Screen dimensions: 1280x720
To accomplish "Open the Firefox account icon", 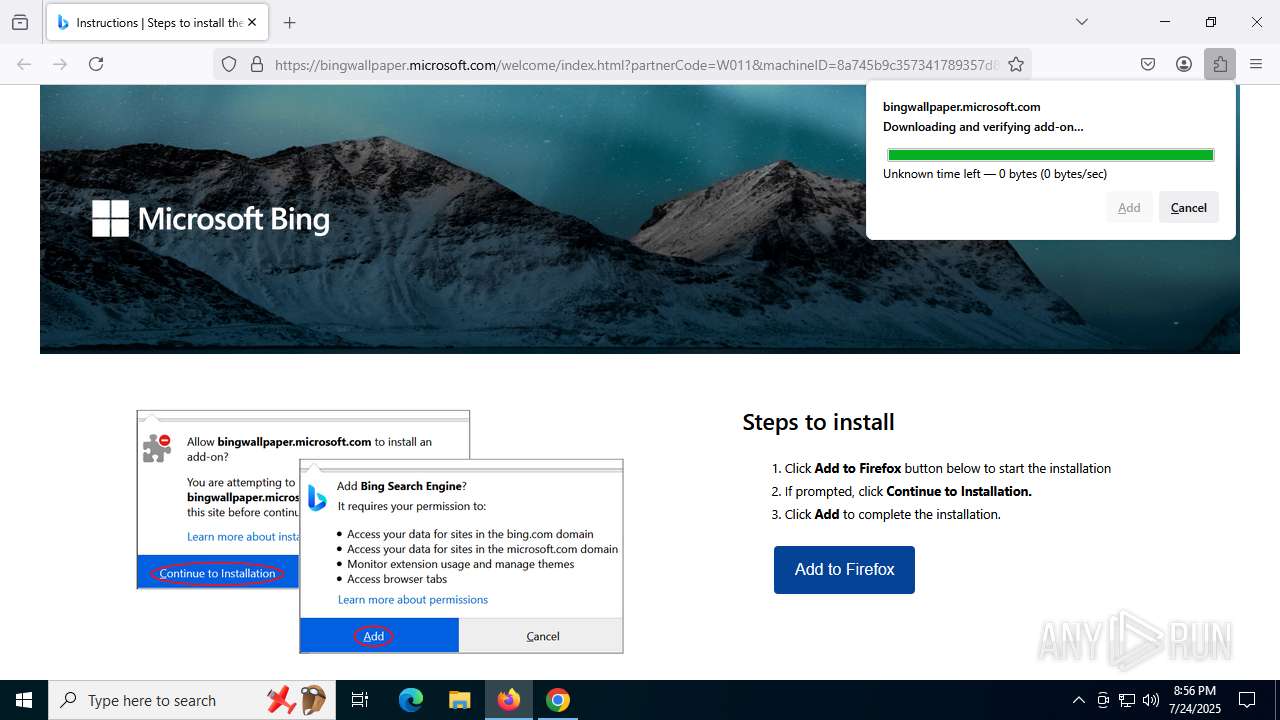I will pyautogui.click(x=1184, y=64).
